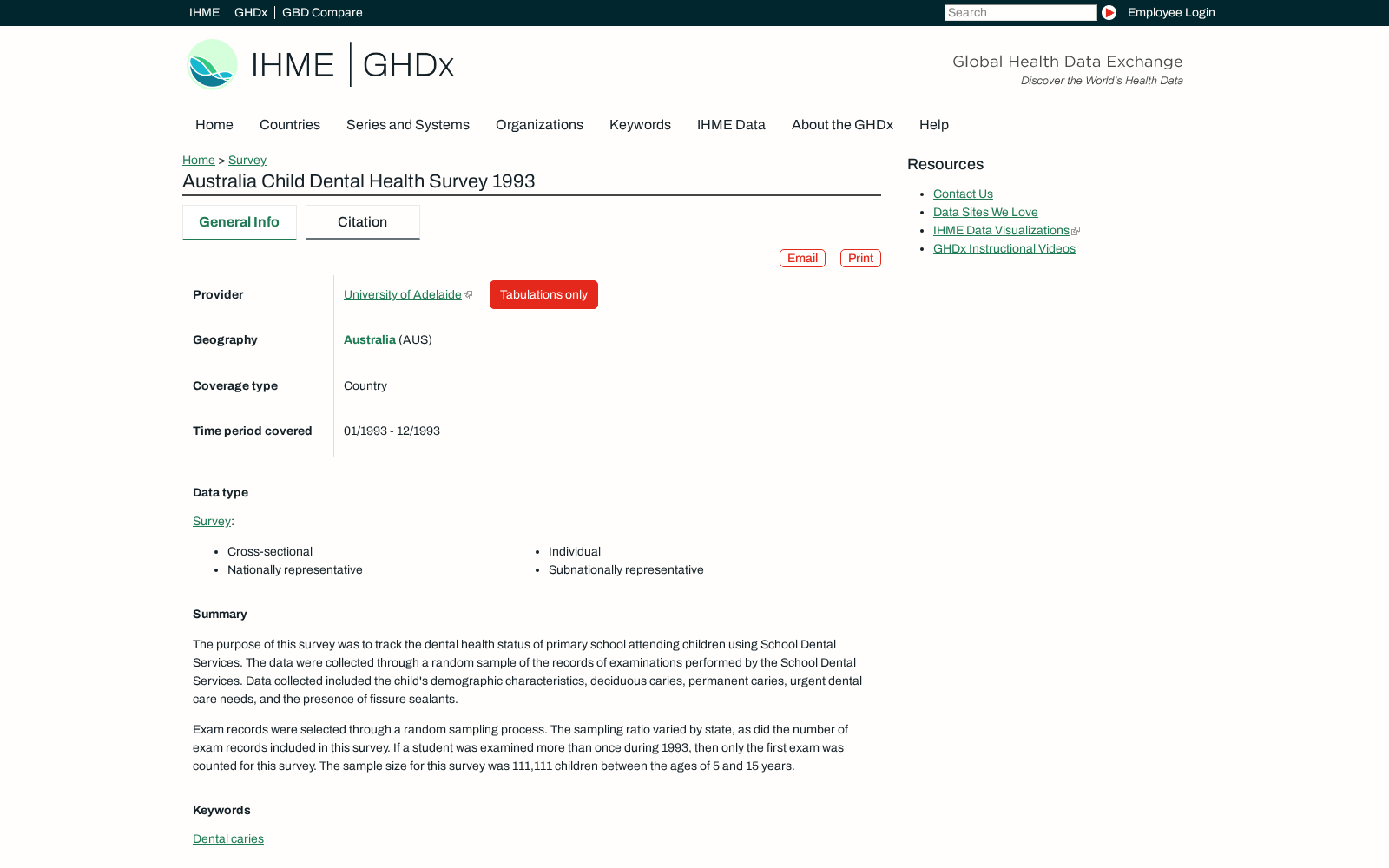Click the IHME leaf logo icon
Viewport: 1389px width, 868px height.
click(x=213, y=64)
